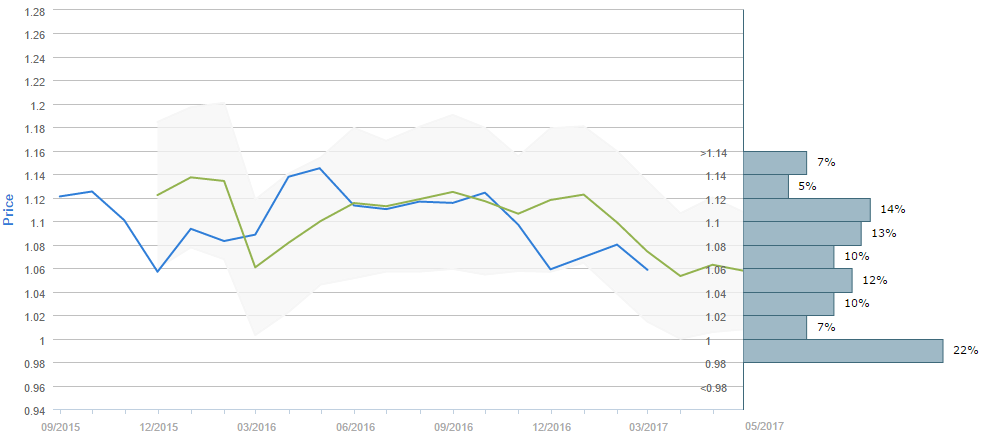Click the blue line's endpoint at 03/2017

tap(648, 270)
